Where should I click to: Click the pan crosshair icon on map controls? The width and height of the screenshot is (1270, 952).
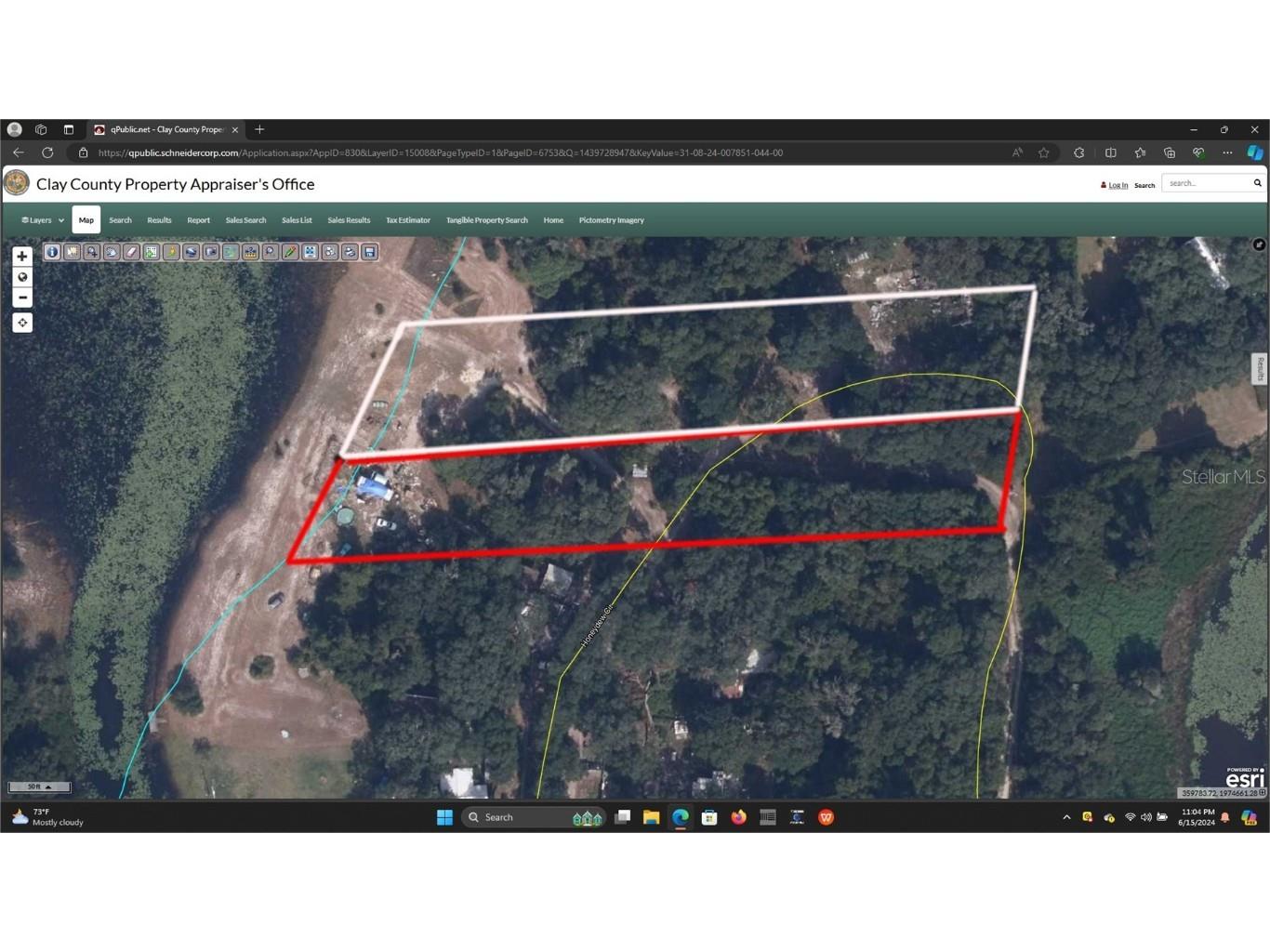click(x=22, y=322)
